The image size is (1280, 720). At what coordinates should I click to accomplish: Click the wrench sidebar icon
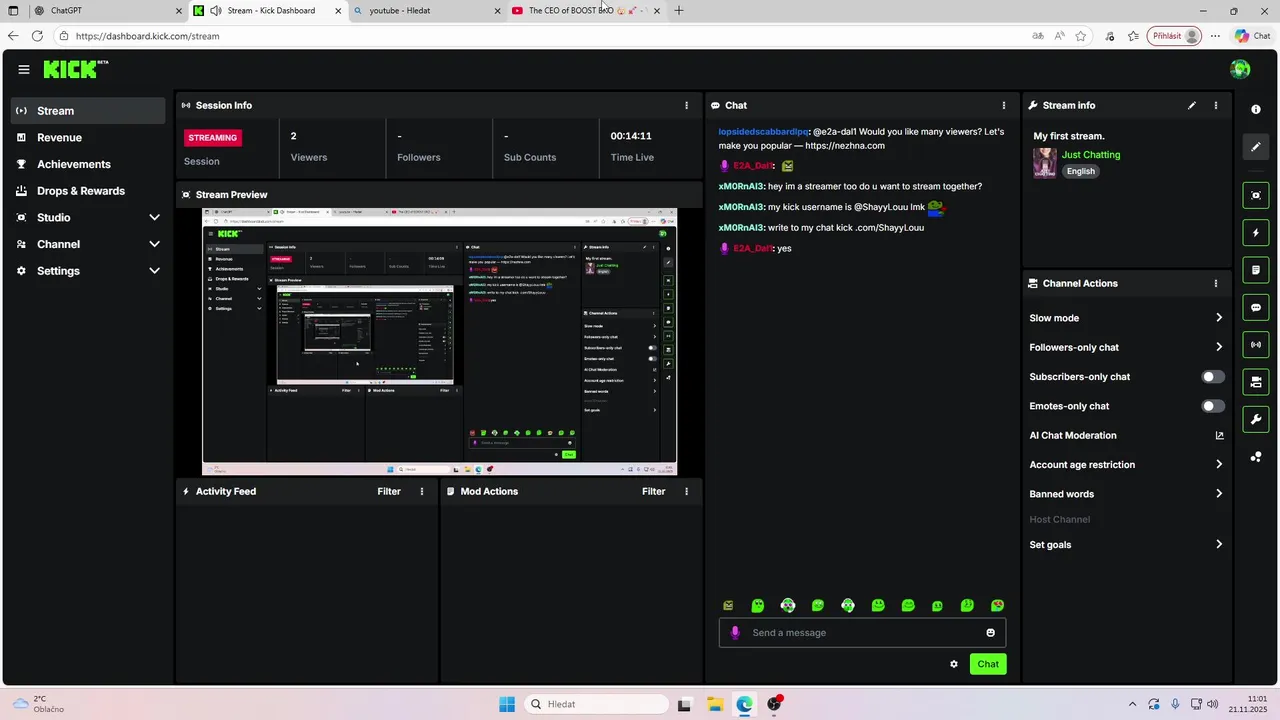tap(1256, 419)
